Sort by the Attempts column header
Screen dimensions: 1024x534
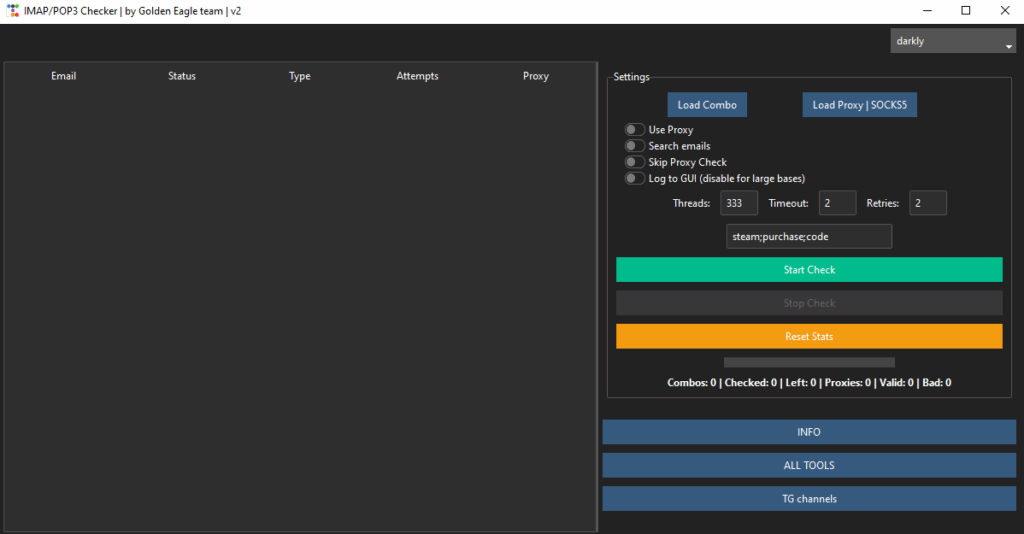click(x=417, y=76)
